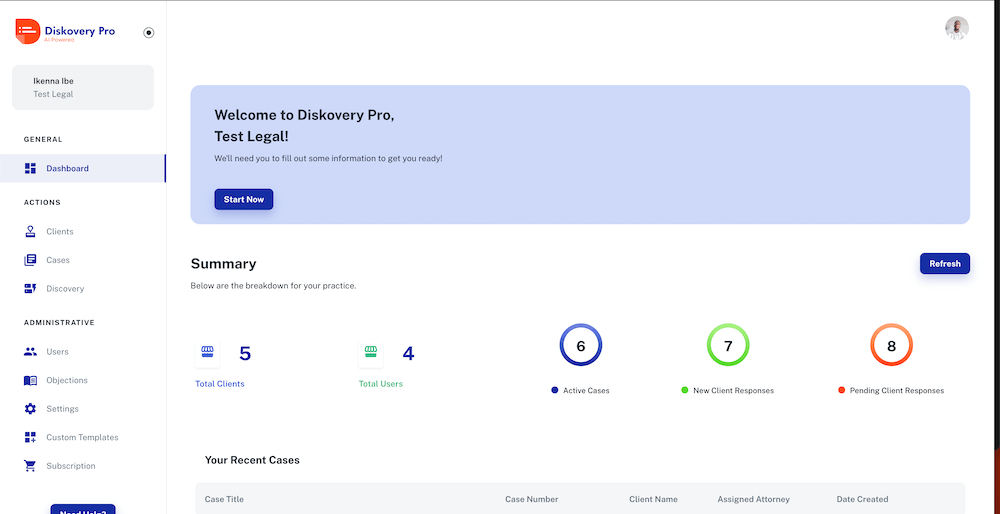The height and width of the screenshot is (514, 1000).
Task: Click the Users group icon
Action: (x=30, y=352)
